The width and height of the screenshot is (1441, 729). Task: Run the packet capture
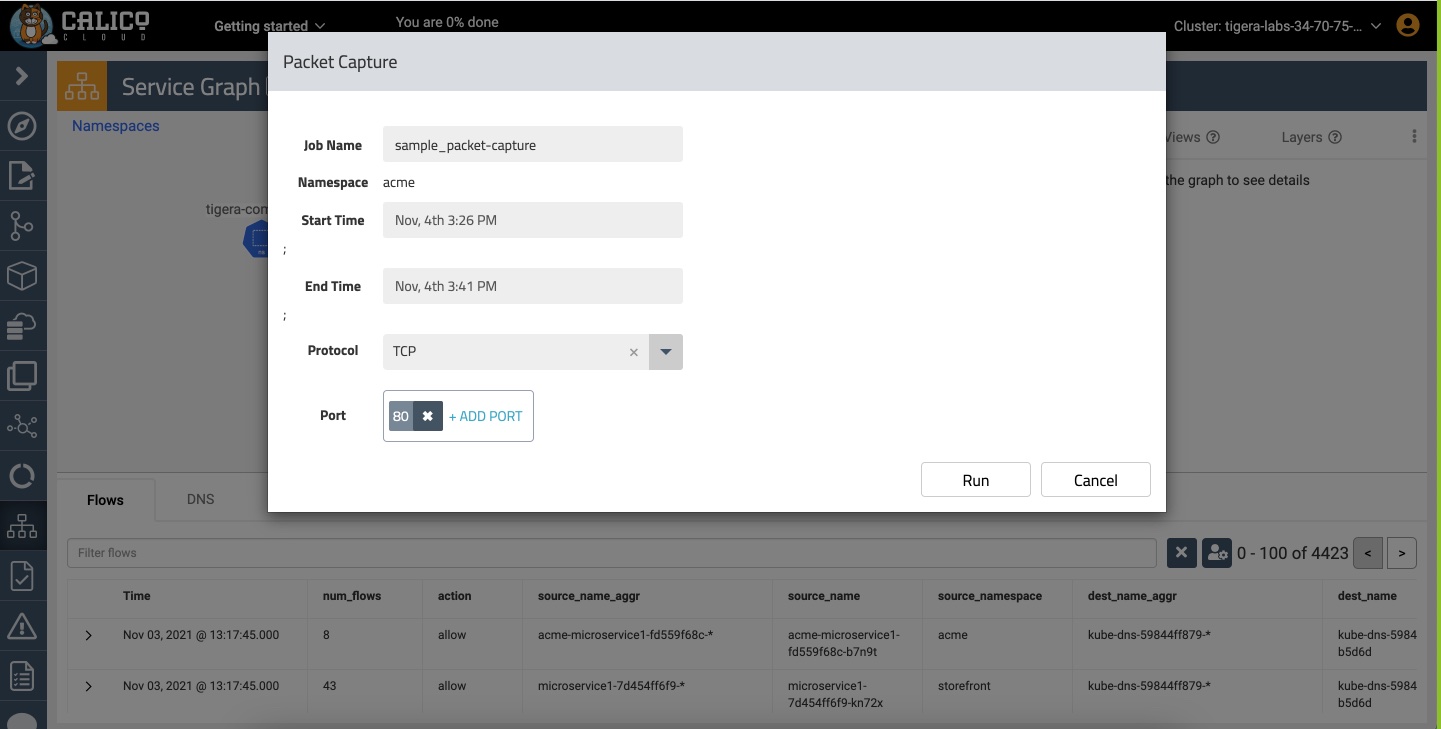pyautogui.click(x=976, y=480)
